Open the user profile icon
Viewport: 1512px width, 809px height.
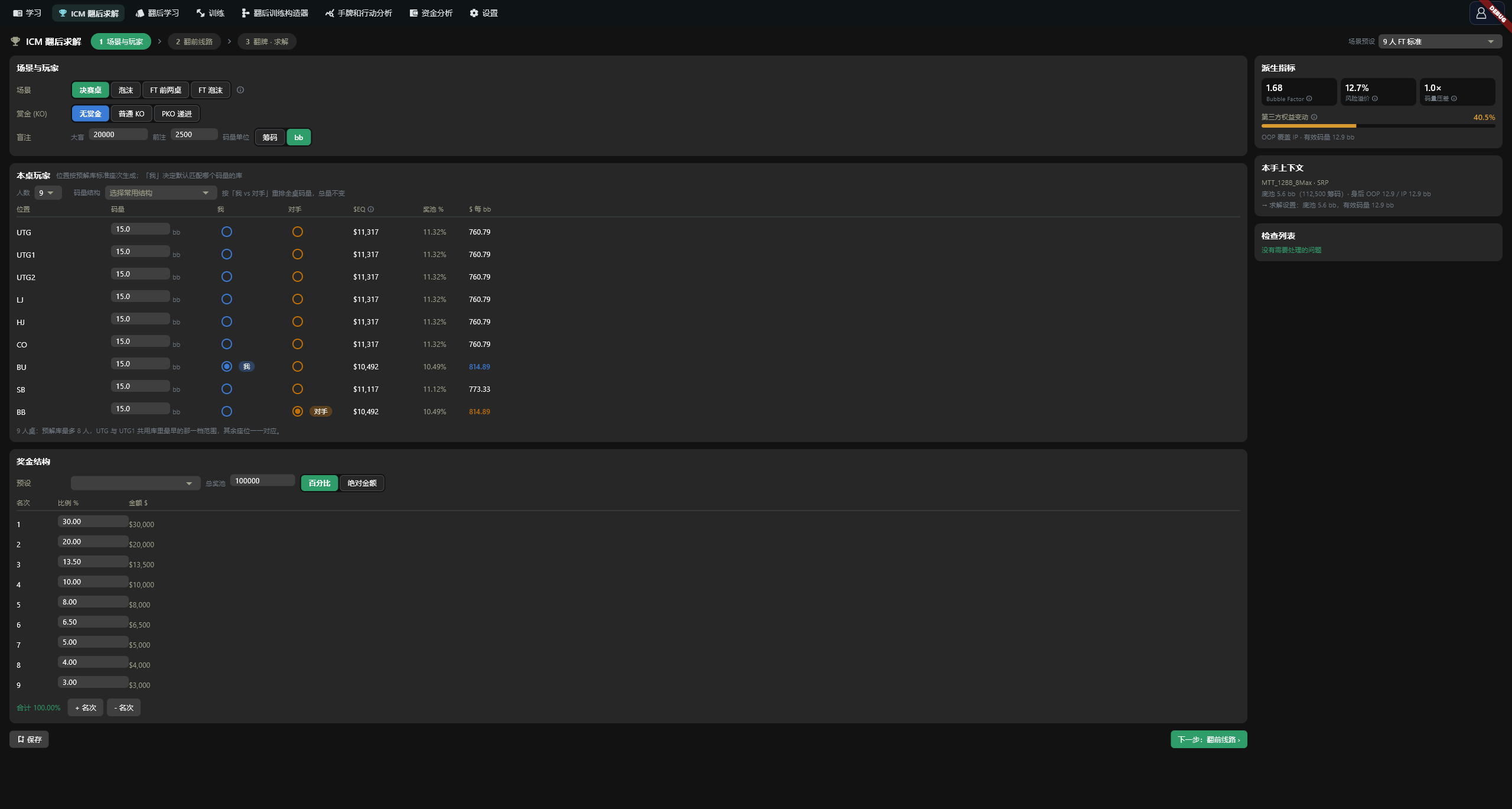coord(1481,13)
